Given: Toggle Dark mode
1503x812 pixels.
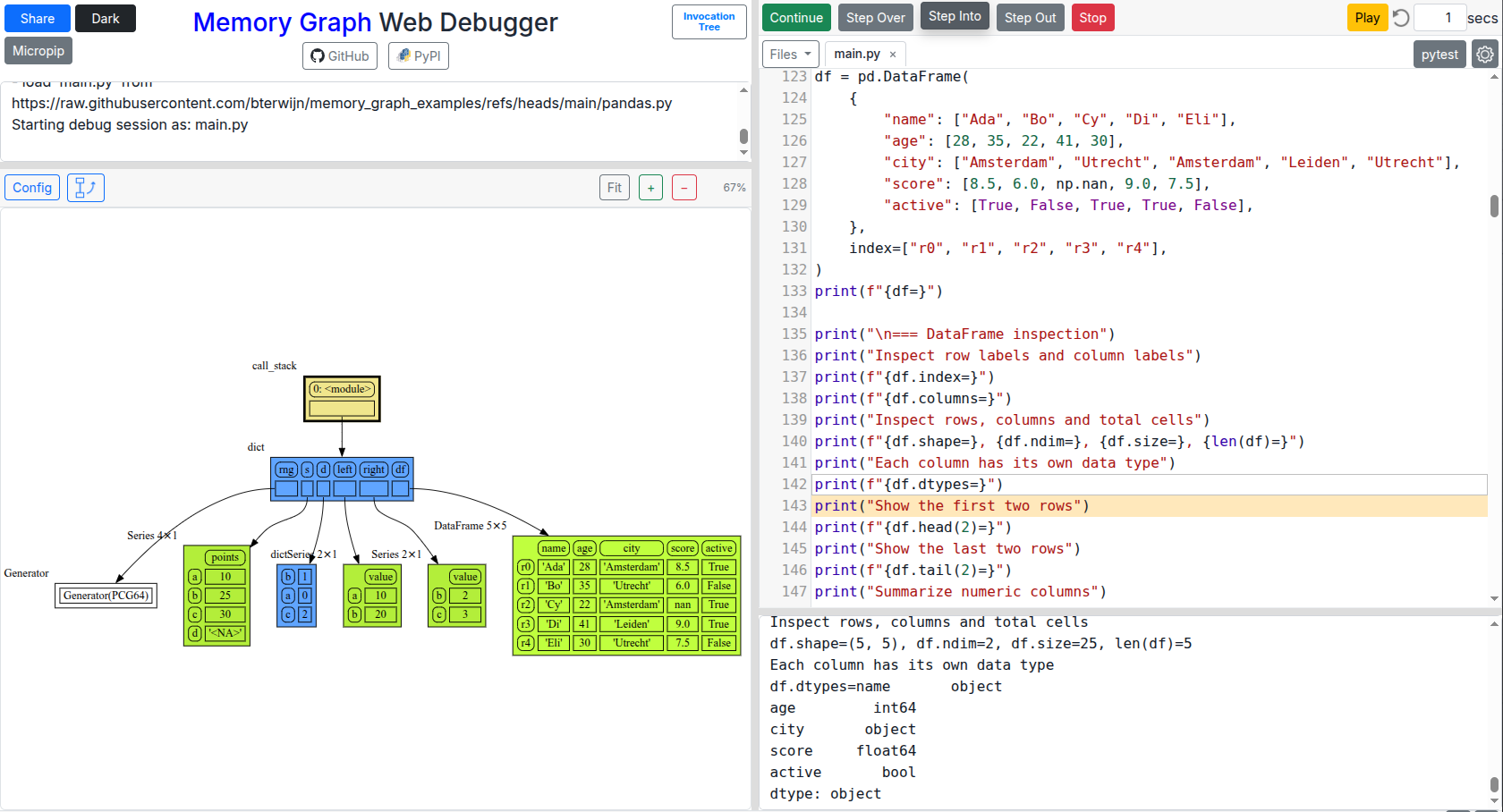Looking at the screenshot, I should tap(106, 19).
